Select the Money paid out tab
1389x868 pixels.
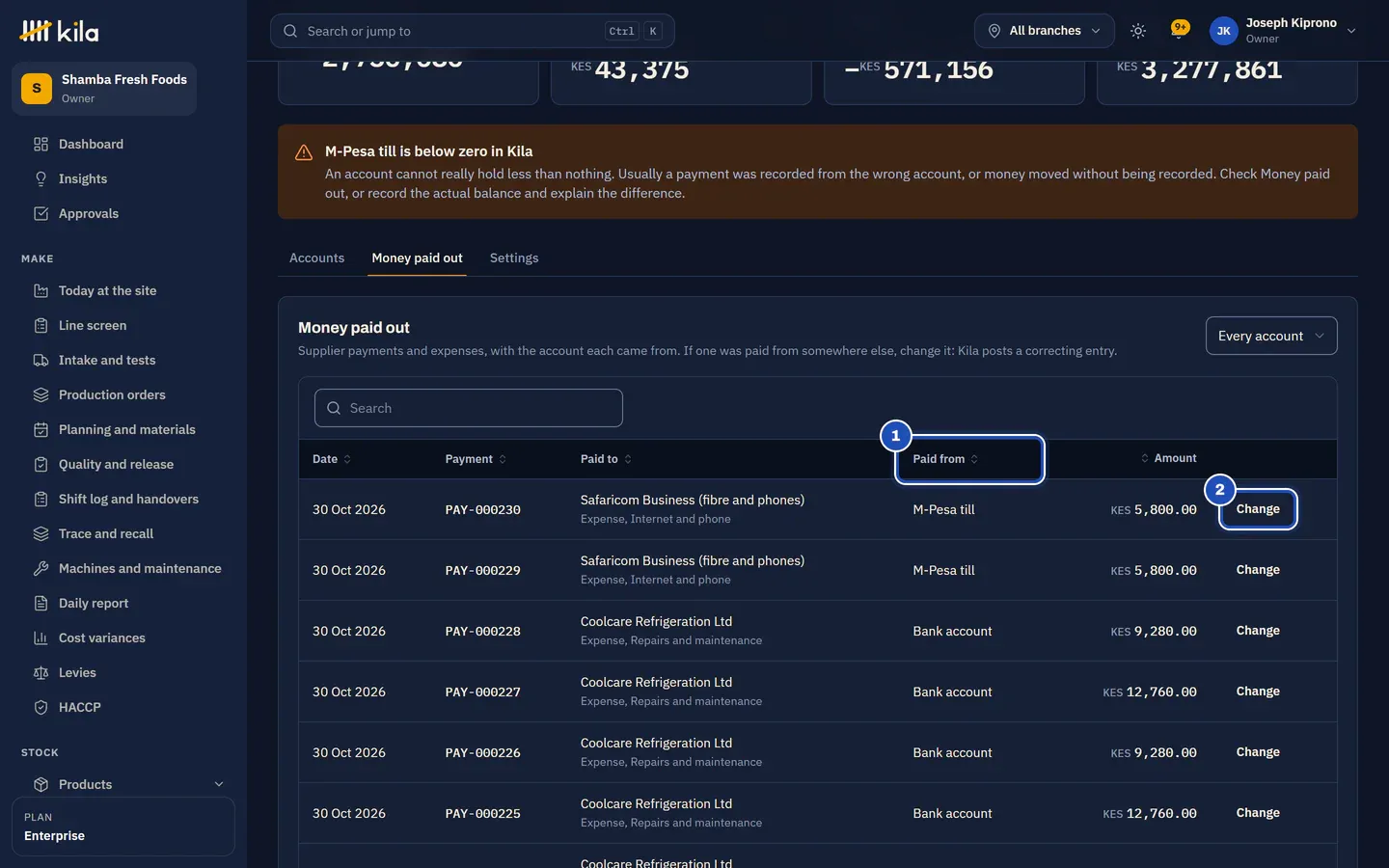click(418, 258)
